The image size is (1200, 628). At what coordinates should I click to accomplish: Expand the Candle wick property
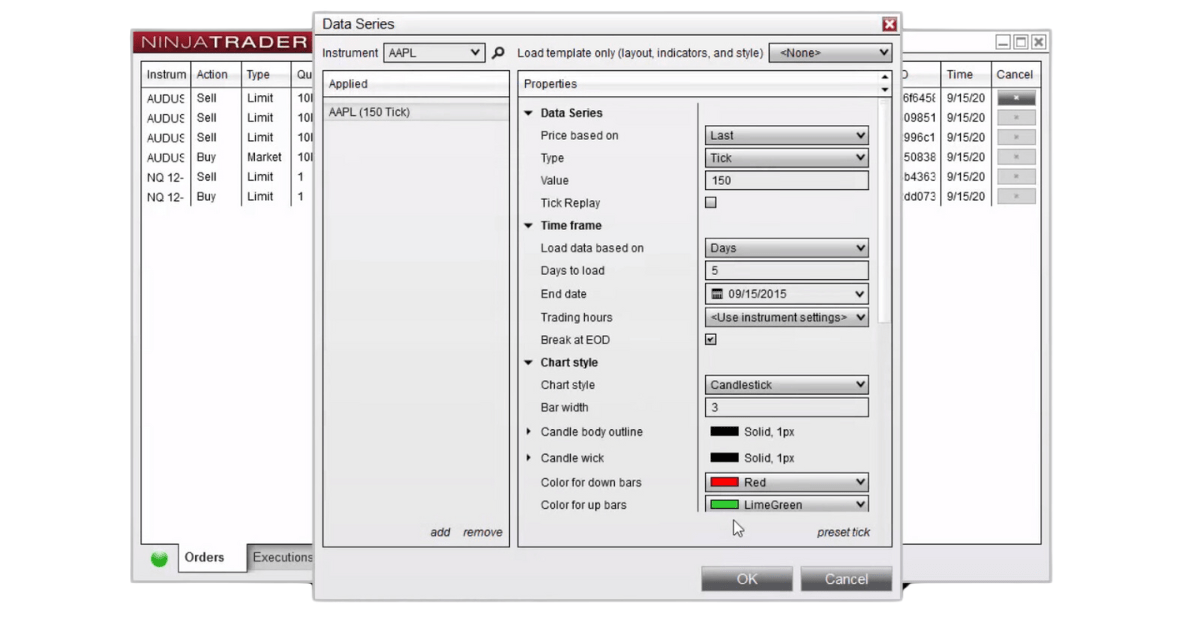coord(529,458)
